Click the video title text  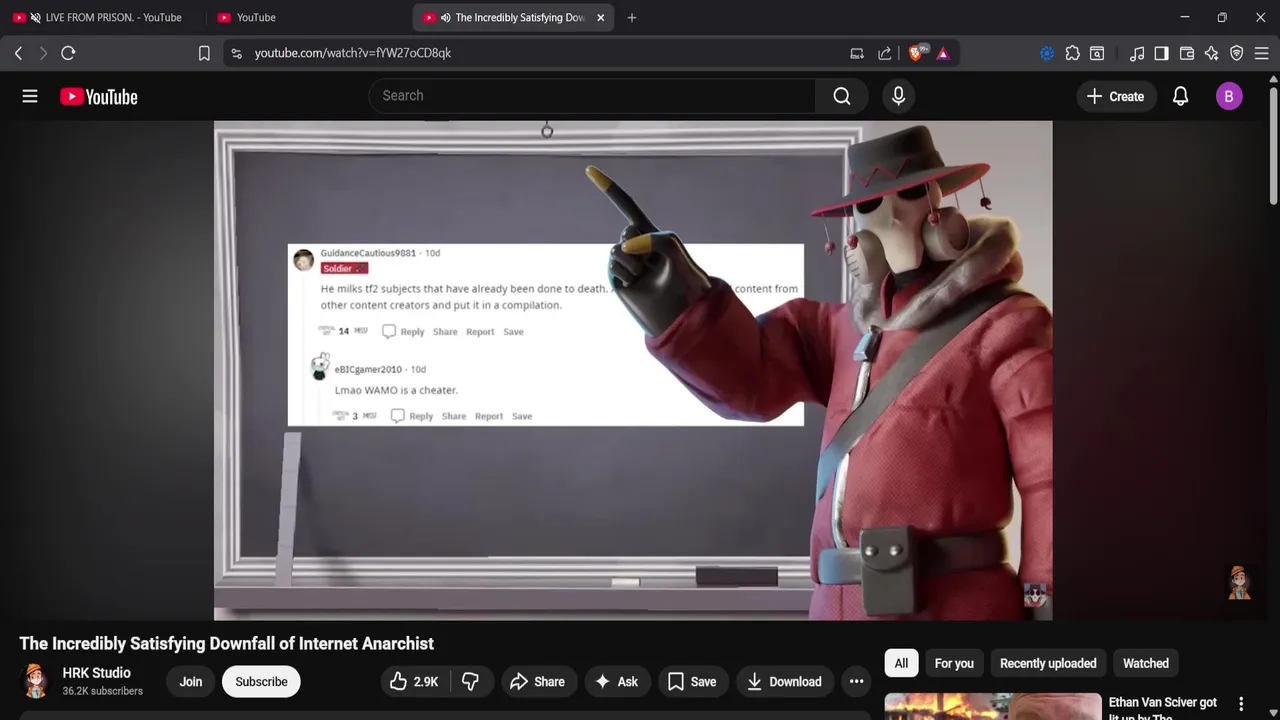[227, 644]
